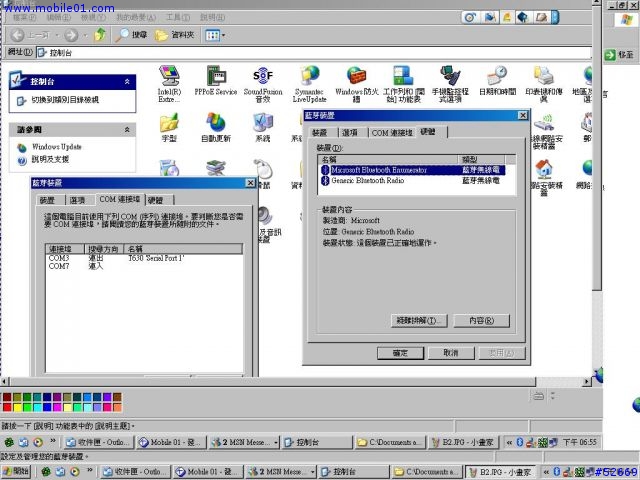640x480 pixels.
Task: Collapse the 控制台 side panel section
Action: click(127, 82)
